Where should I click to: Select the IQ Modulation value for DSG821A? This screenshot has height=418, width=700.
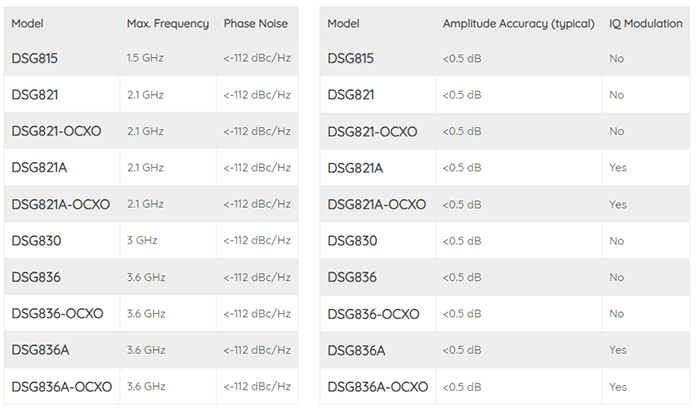coord(618,167)
